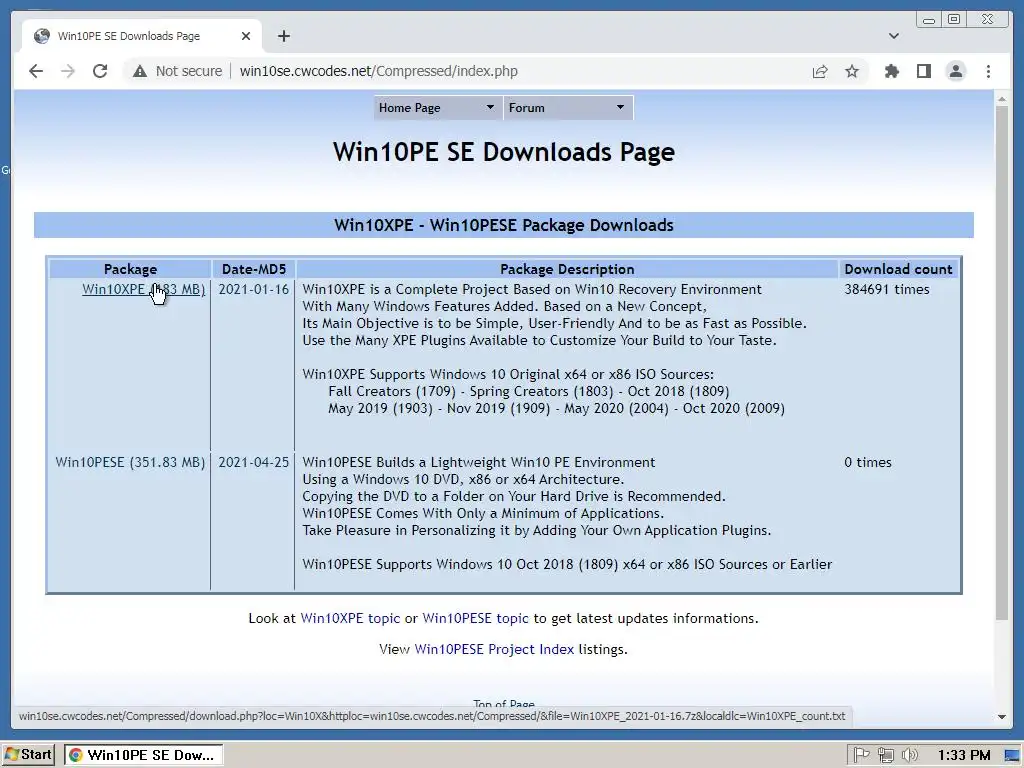This screenshot has height=768, width=1024.
Task: Click the Win10PESE (351.83 MB) package
Action: tap(130, 462)
